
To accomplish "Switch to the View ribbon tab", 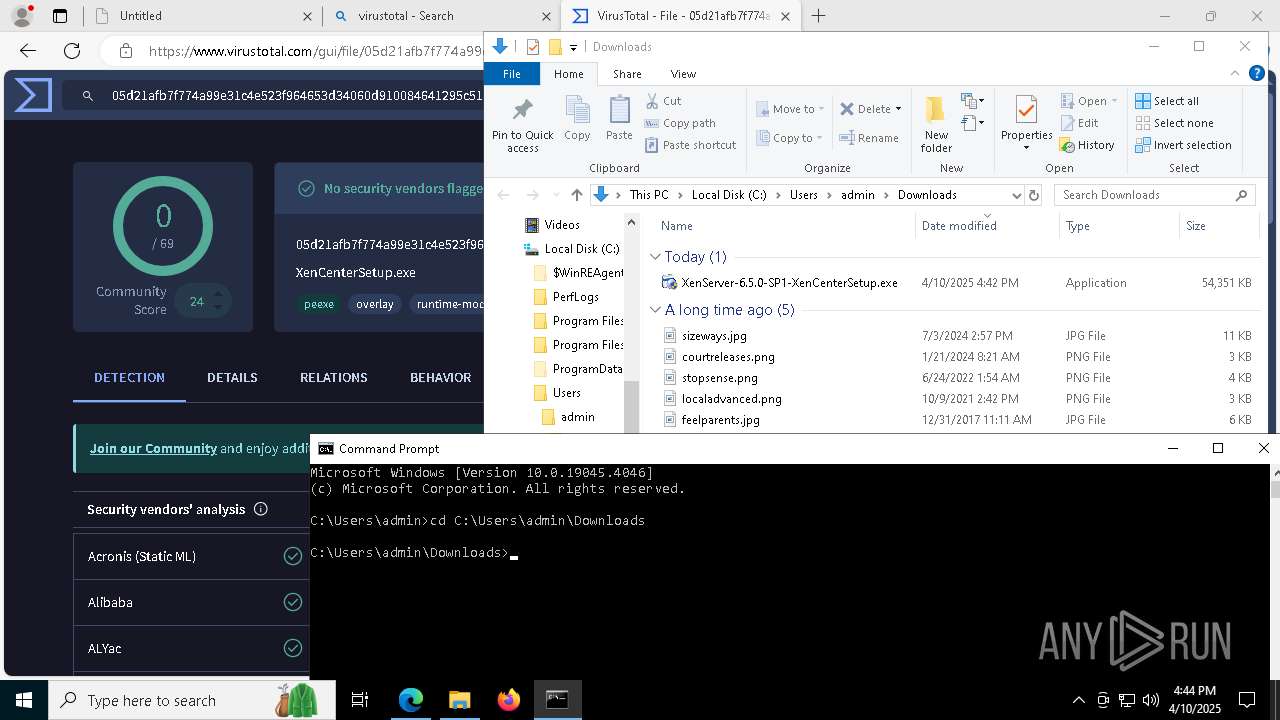I will [x=683, y=74].
